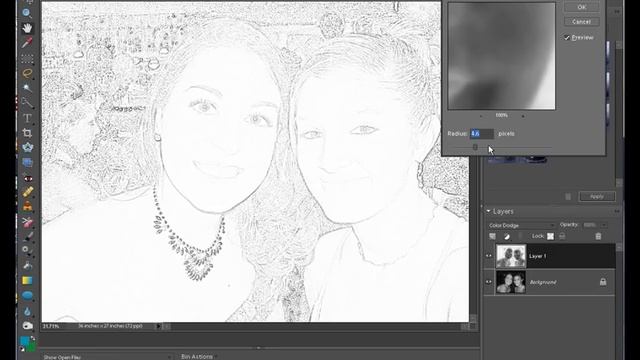This screenshot has height=360, width=640.
Task: Select the Crop tool
Action: (x=27, y=133)
